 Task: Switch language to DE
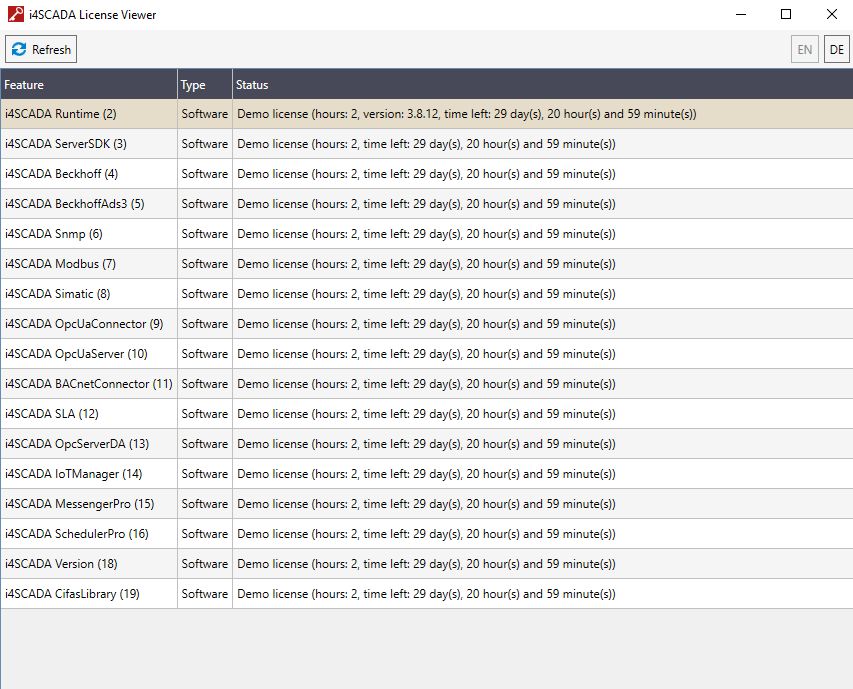(836, 49)
